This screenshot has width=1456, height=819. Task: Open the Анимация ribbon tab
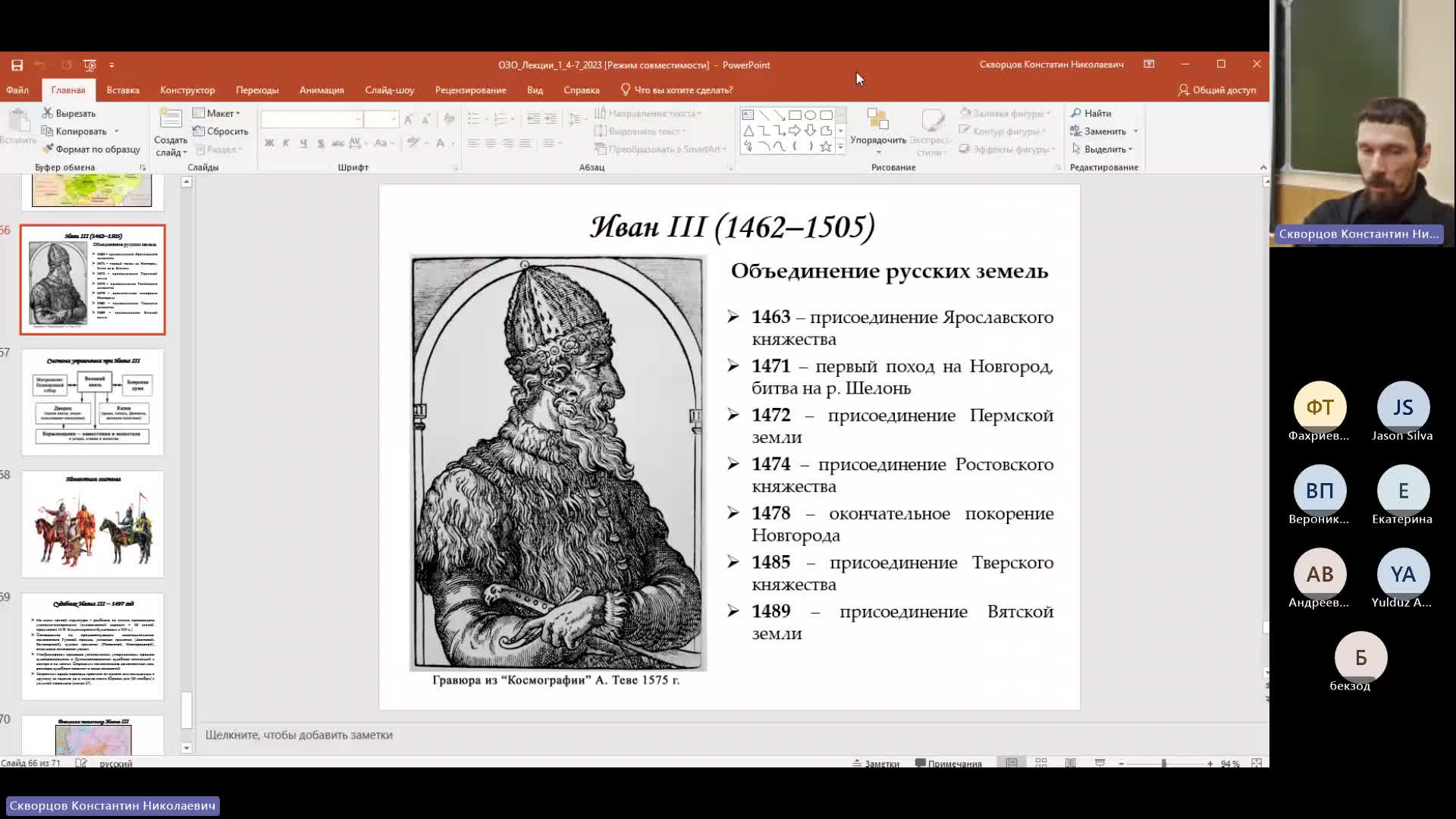click(x=322, y=89)
